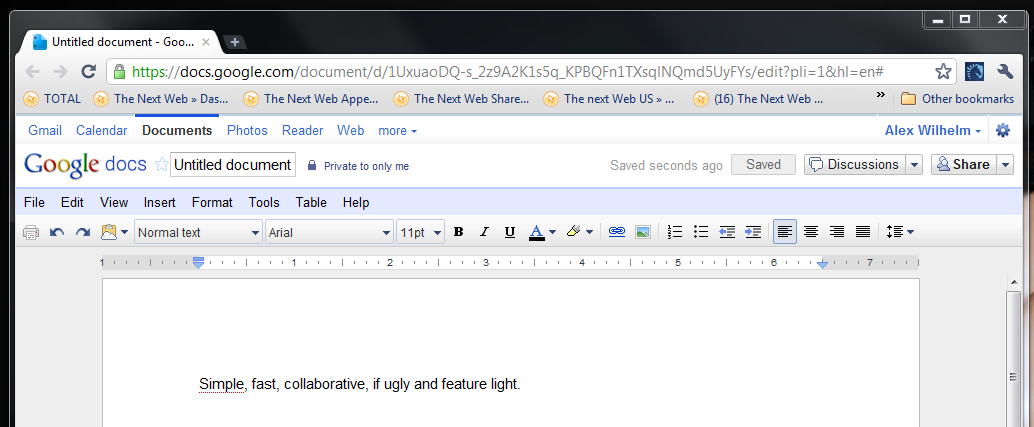This screenshot has height=427, width=1034.
Task: Click the Saved button
Action: 763,165
